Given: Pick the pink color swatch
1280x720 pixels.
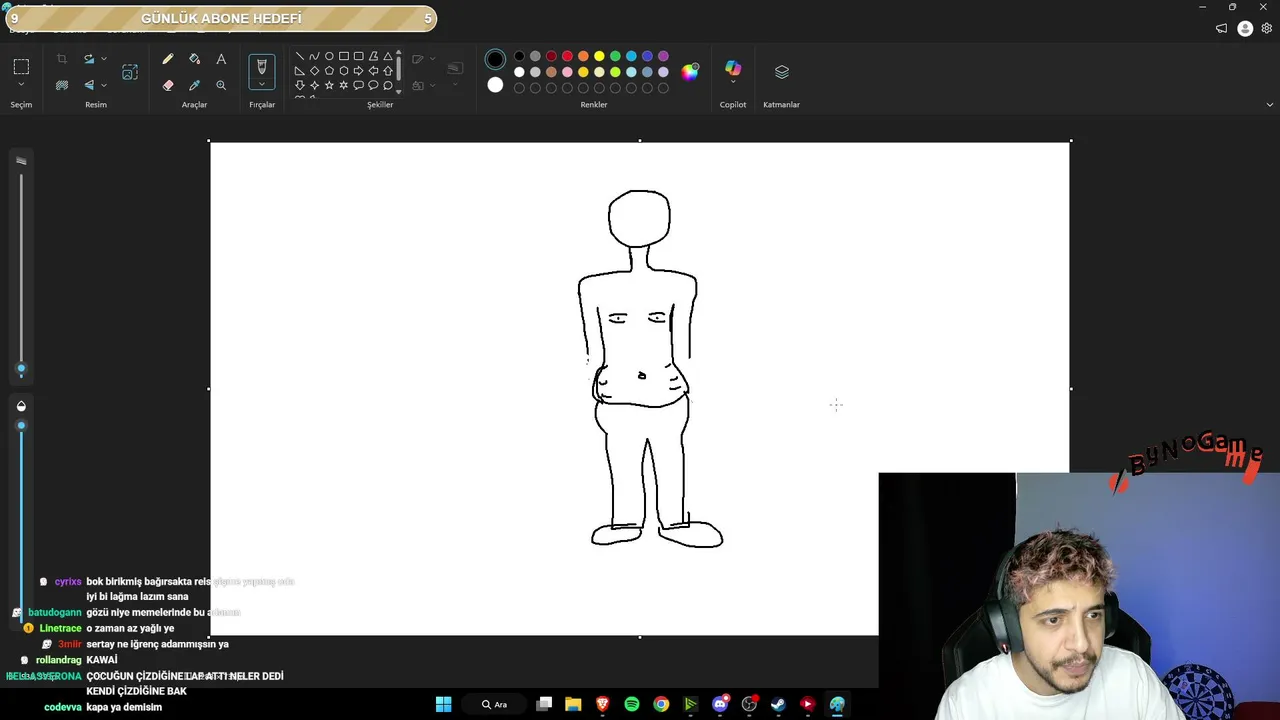Looking at the screenshot, I should [x=567, y=72].
